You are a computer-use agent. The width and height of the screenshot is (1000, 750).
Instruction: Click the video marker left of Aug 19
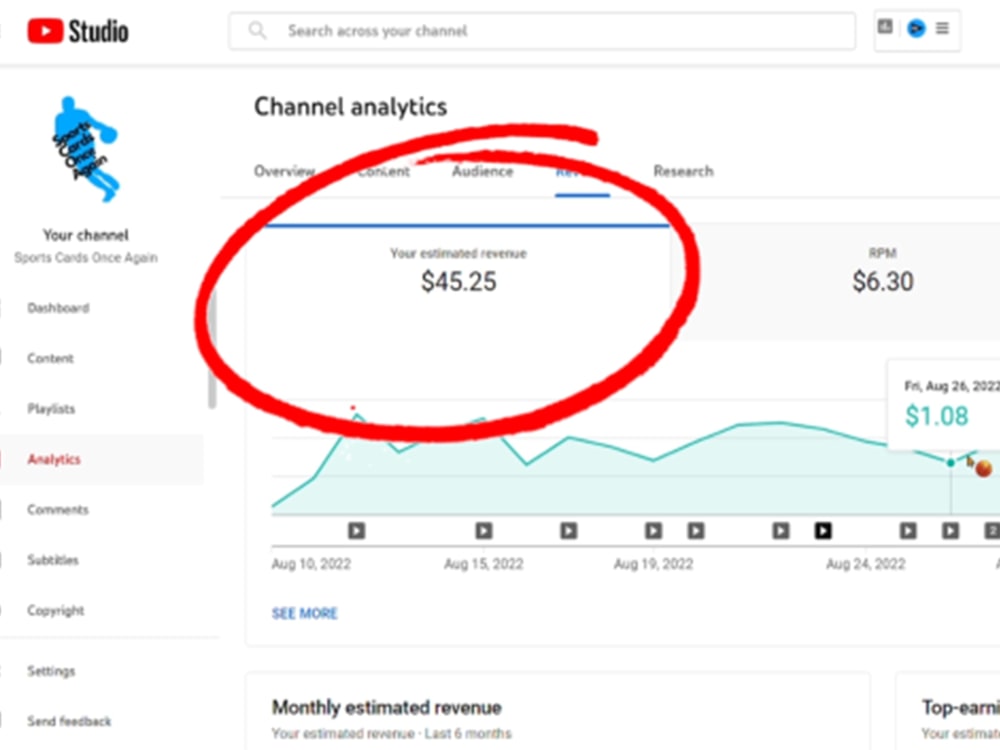pos(569,531)
